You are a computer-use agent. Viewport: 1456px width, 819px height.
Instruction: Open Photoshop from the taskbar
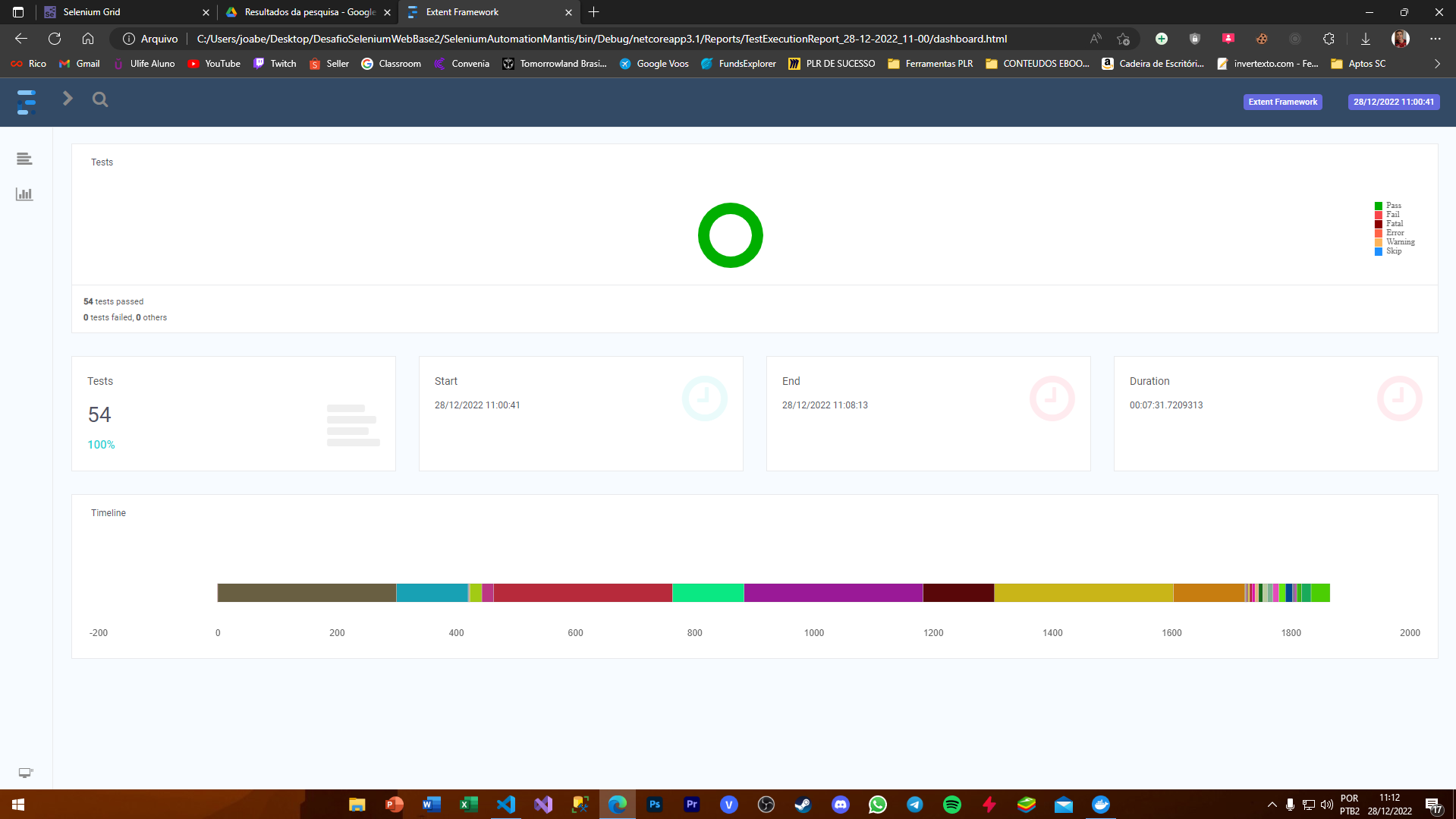tap(654, 804)
